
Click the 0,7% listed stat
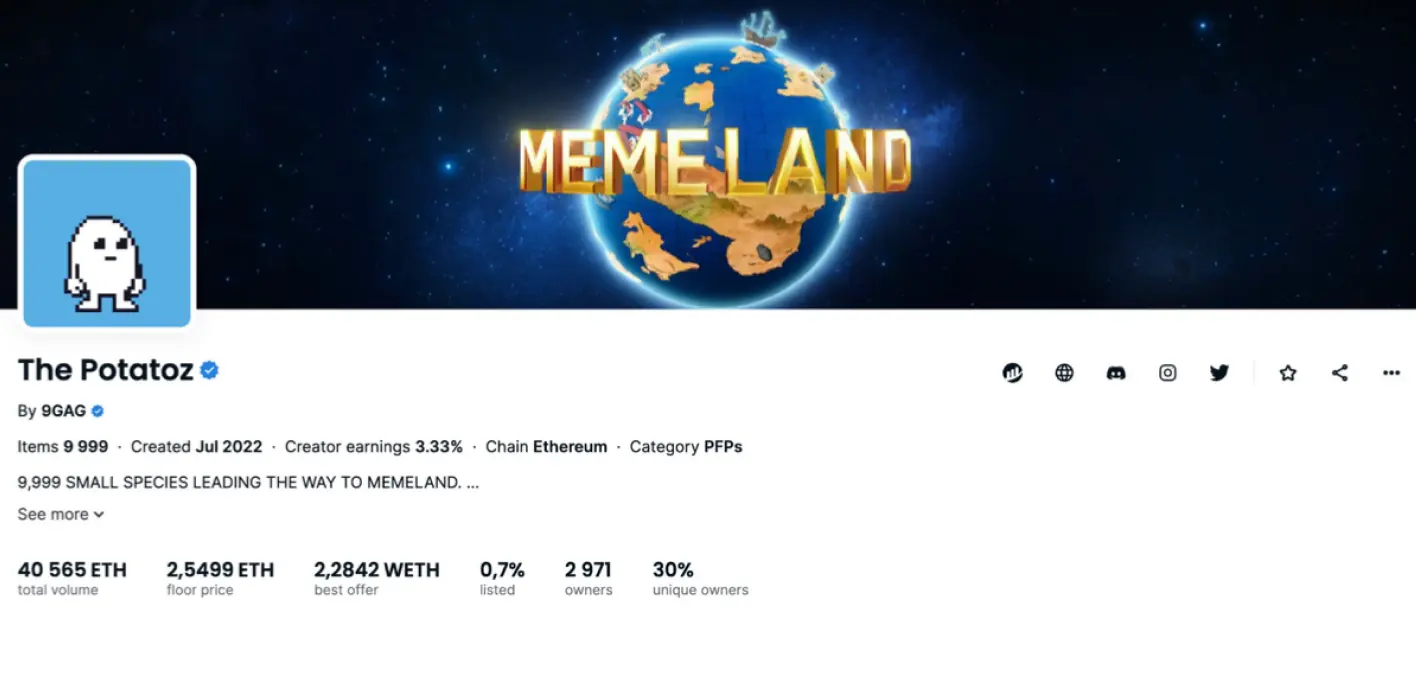coord(502,578)
